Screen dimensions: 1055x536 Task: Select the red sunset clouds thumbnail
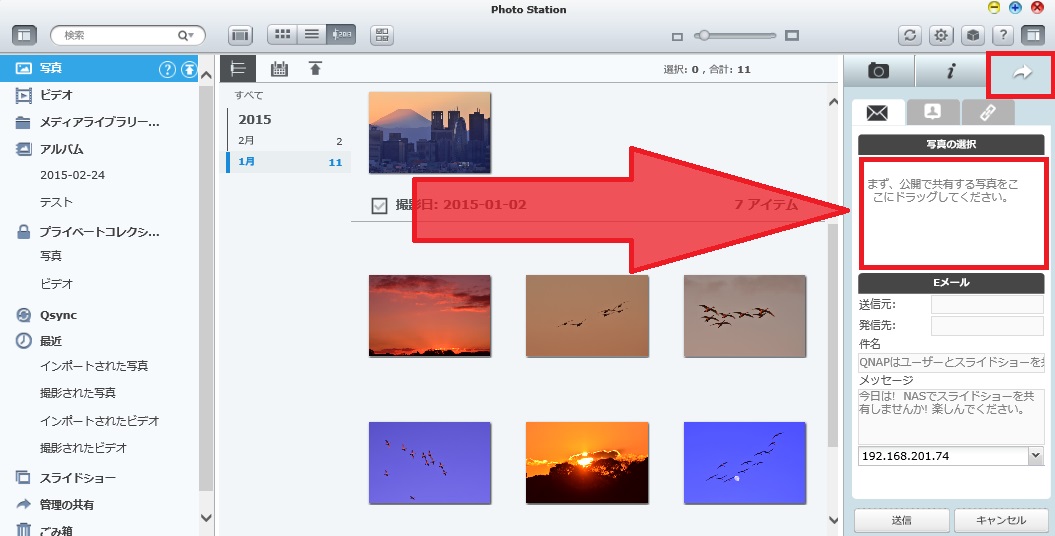[x=429, y=315]
